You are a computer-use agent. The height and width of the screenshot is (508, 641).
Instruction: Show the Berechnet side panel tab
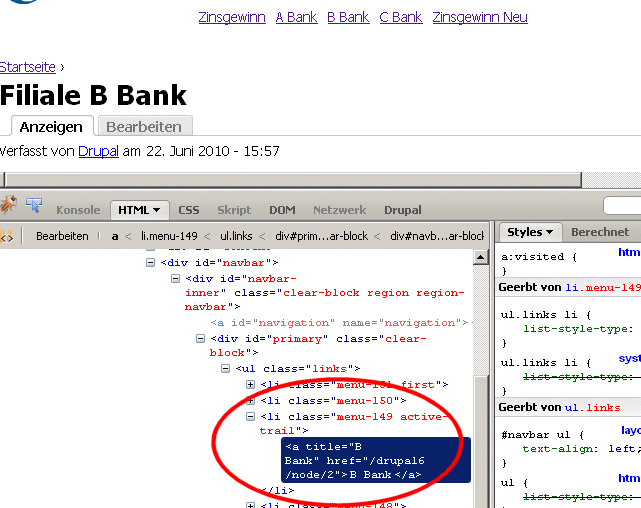600,232
